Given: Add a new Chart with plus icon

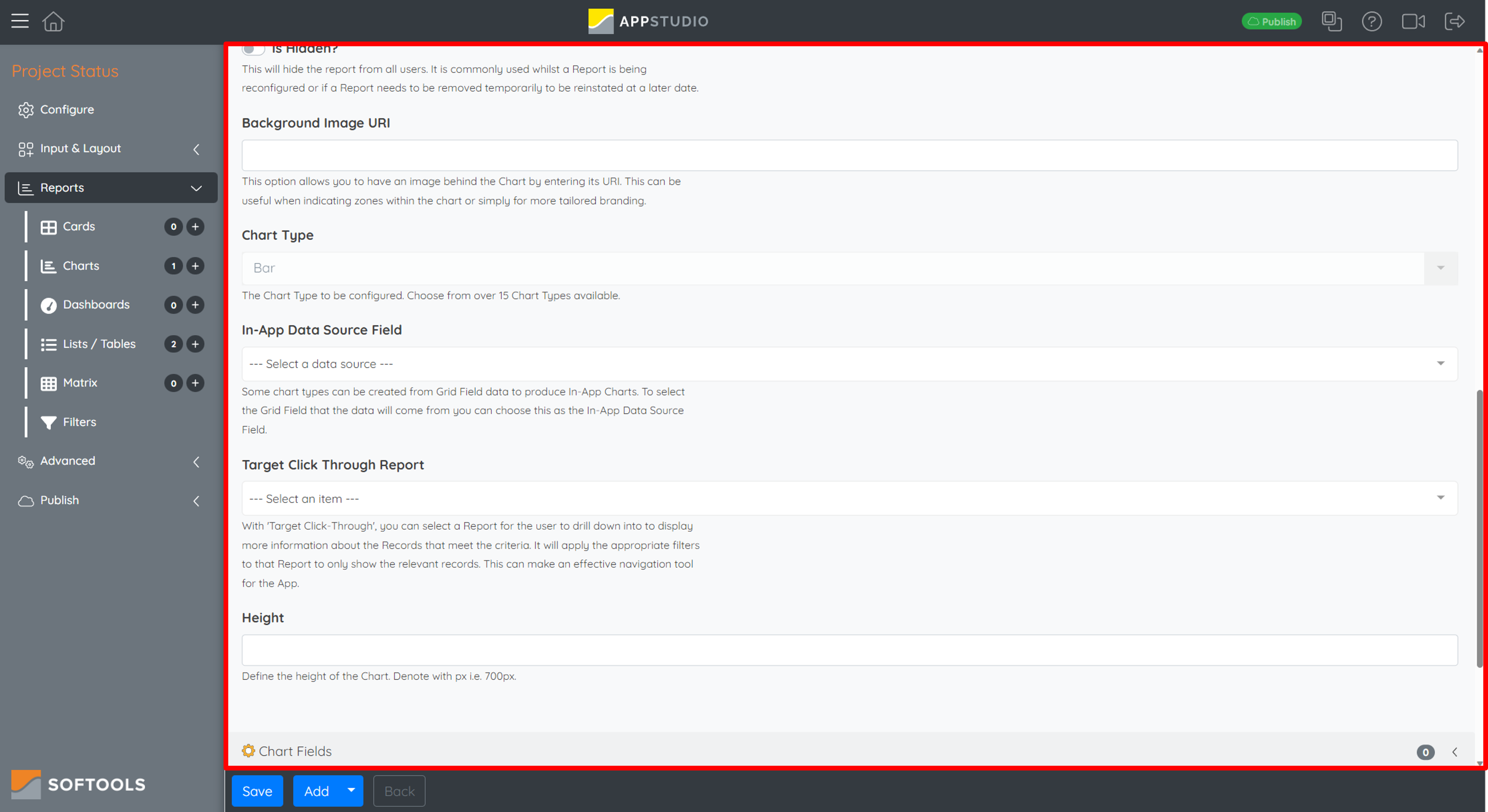Looking at the screenshot, I should point(195,266).
